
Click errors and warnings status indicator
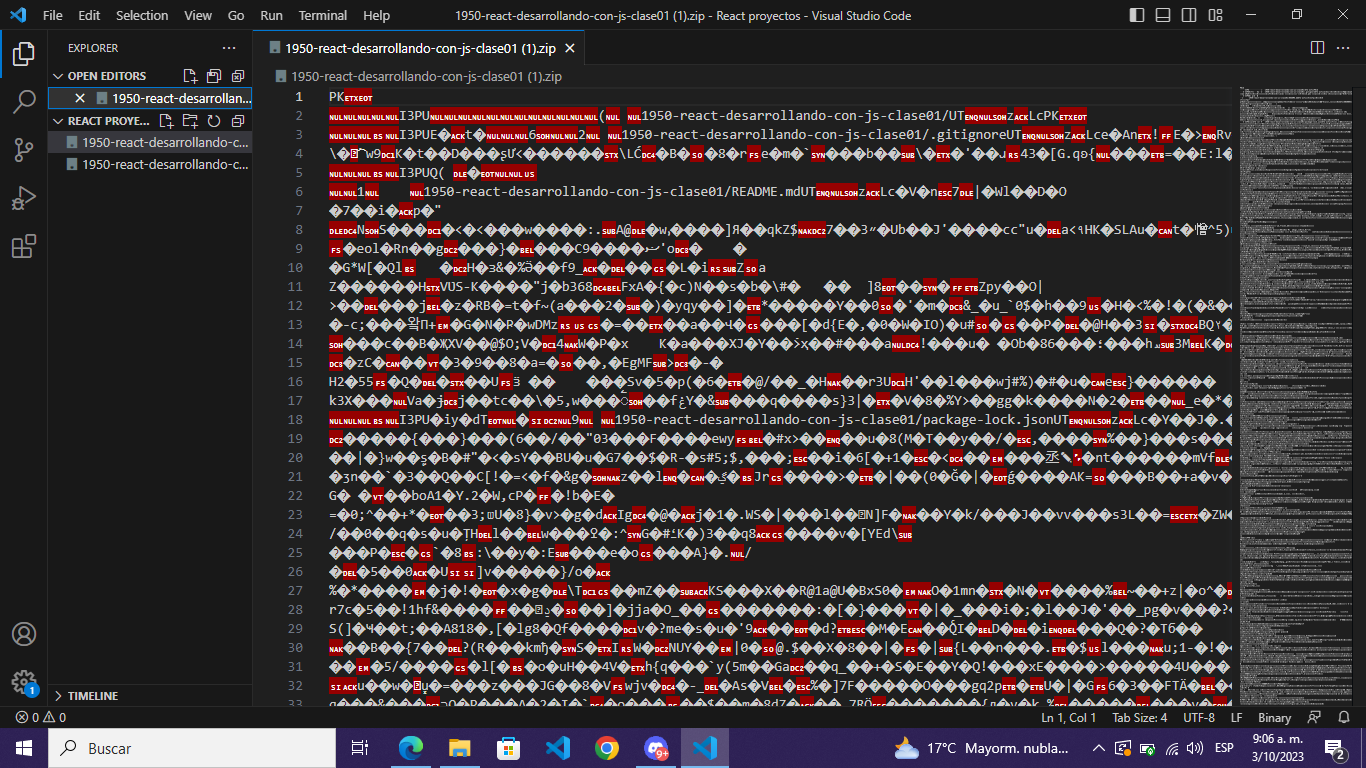click(41, 718)
